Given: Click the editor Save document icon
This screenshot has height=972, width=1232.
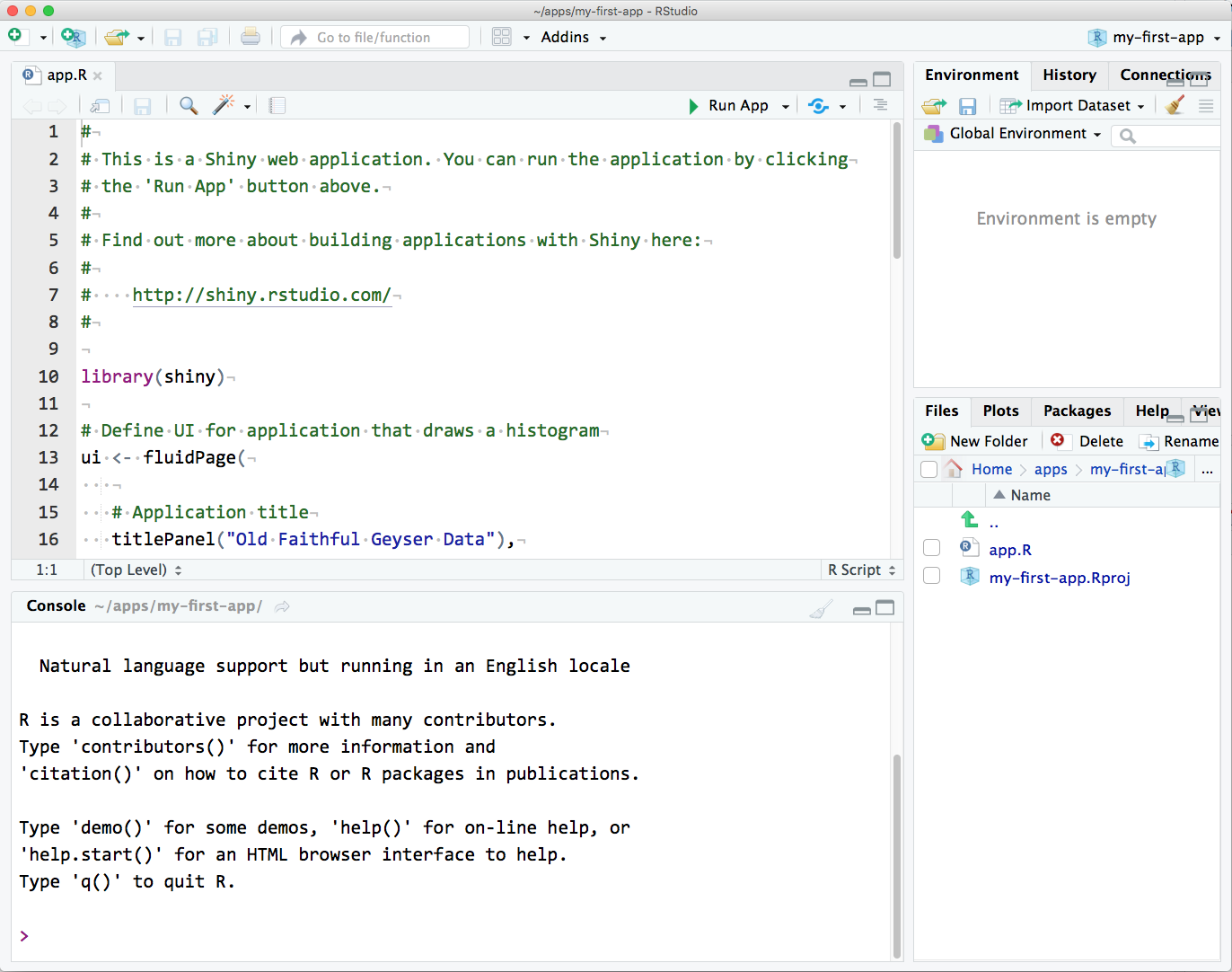Looking at the screenshot, I should pyautogui.click(x=142, y=106).
